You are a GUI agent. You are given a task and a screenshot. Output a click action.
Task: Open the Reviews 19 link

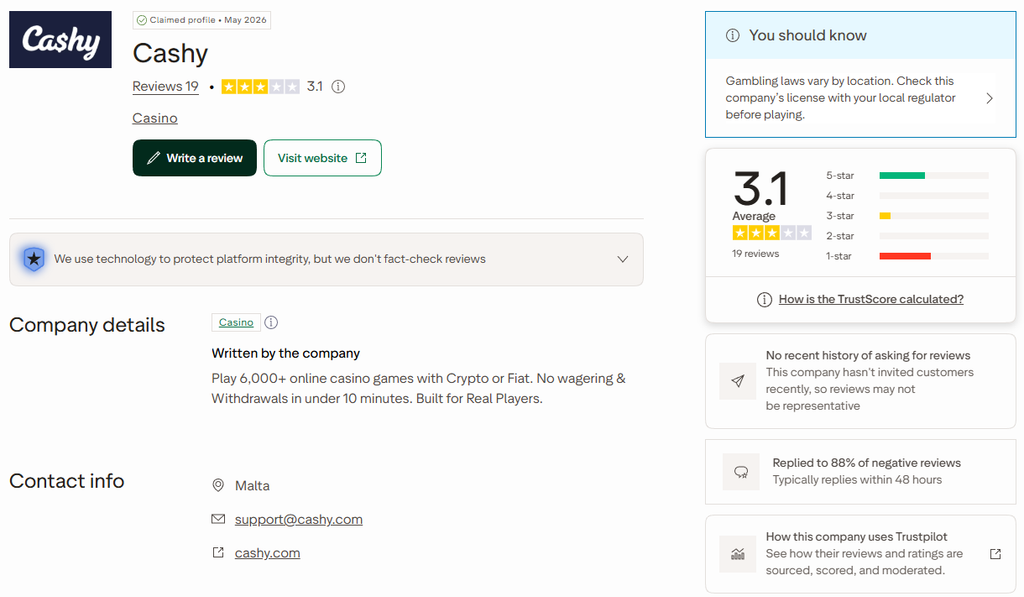click(x=165, y=86)
